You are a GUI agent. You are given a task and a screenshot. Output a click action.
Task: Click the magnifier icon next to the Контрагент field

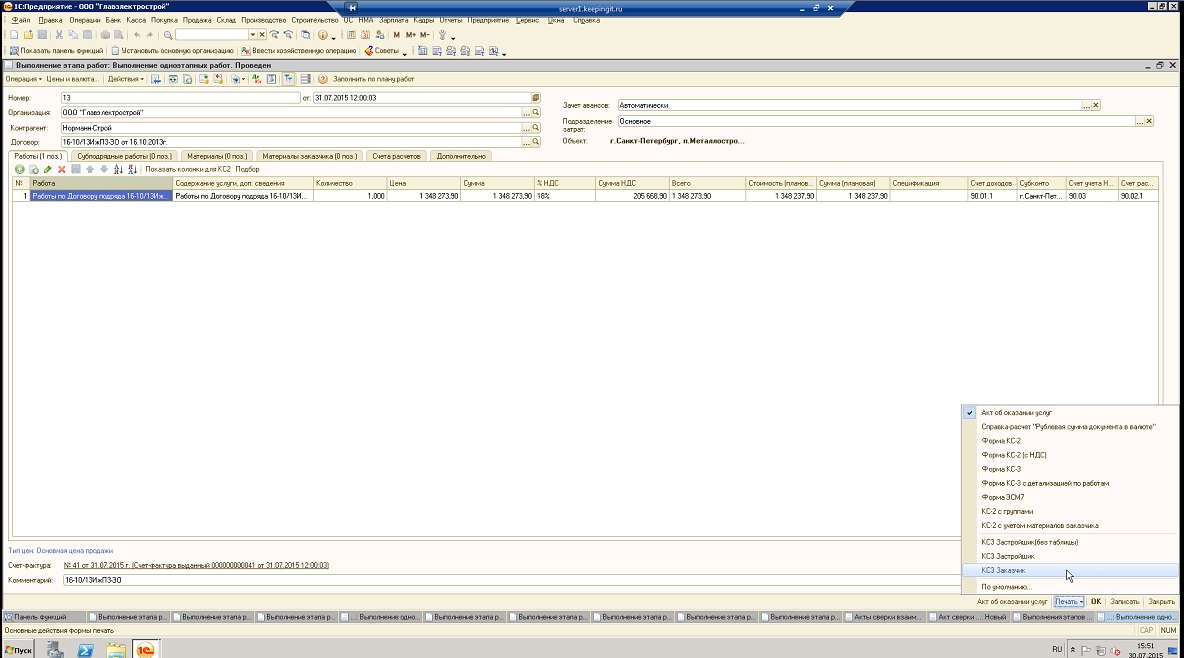click(x=536, y=128)
